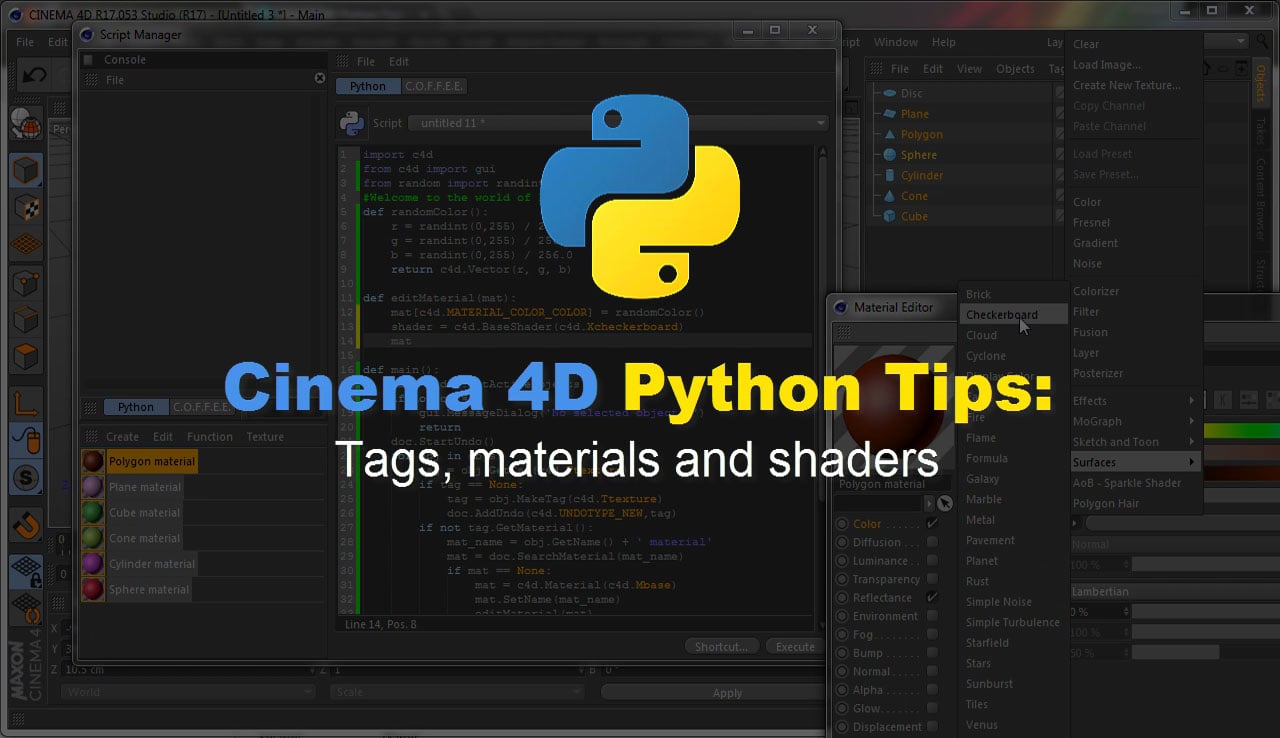The height and width of the screenshot is (738, 1280).
Task: Switch to the Takes side tab
Action: coord(1260,129)
